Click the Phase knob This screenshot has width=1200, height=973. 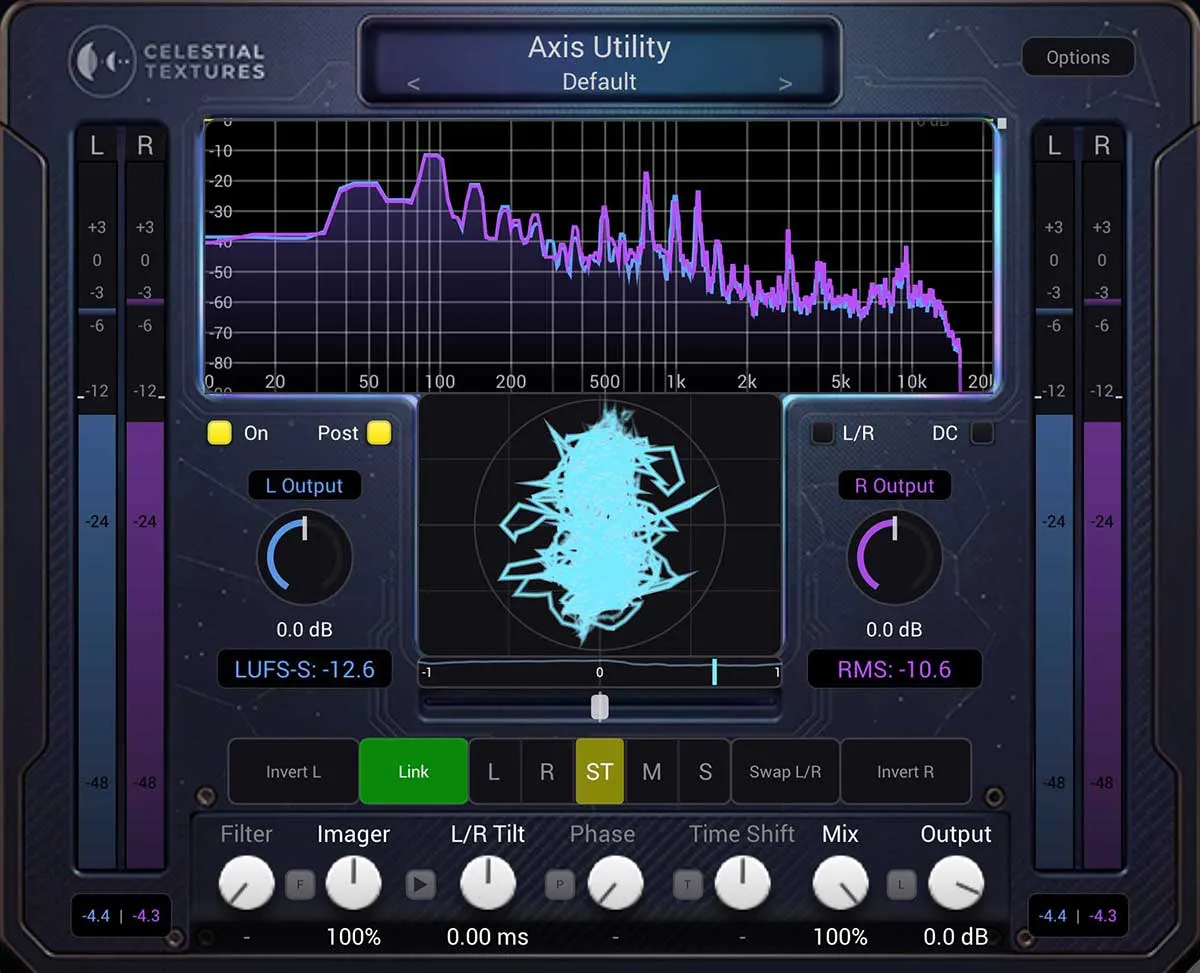pos(615,884)
